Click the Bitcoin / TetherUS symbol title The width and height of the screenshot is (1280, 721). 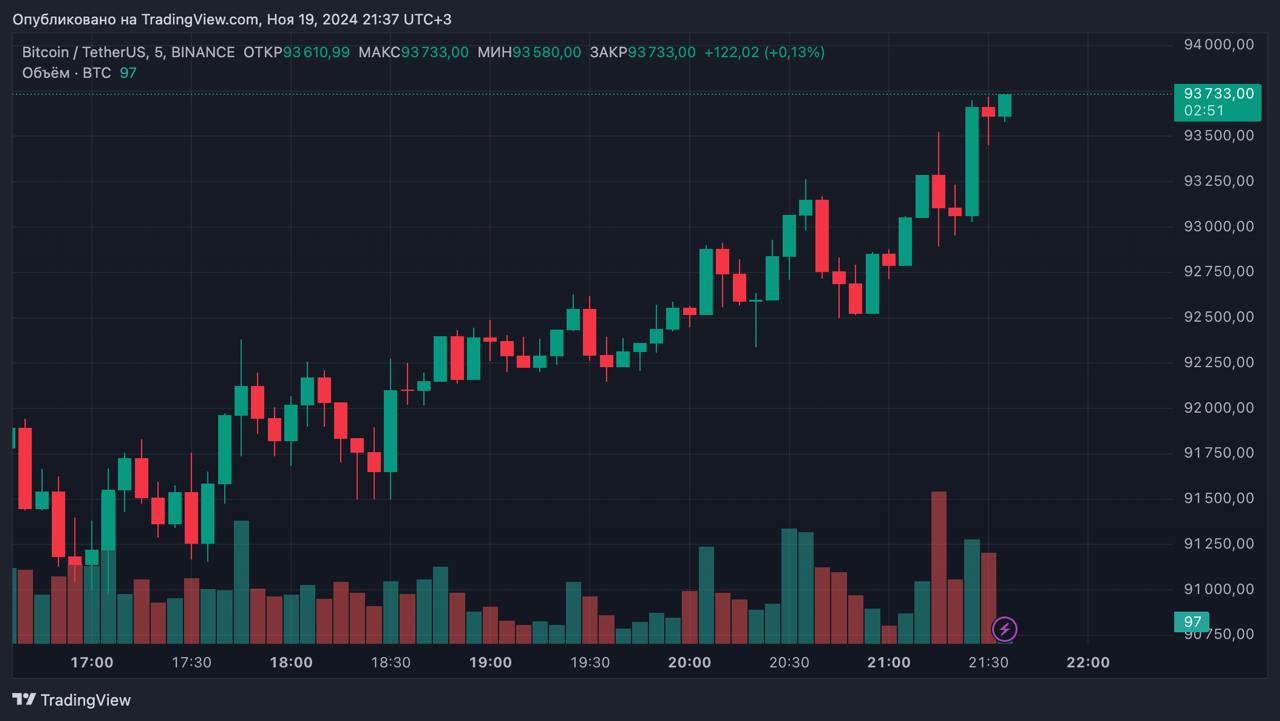coord(129,52)
